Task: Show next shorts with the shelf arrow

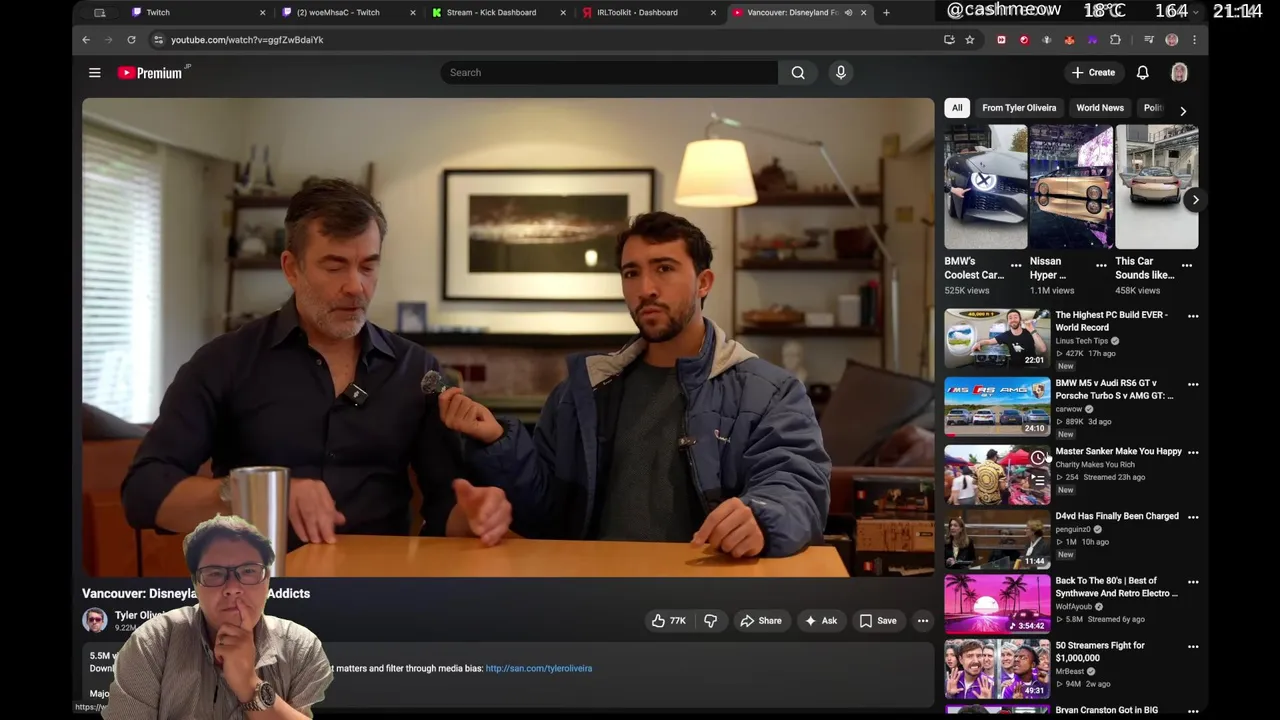Action: point(1195,200)
